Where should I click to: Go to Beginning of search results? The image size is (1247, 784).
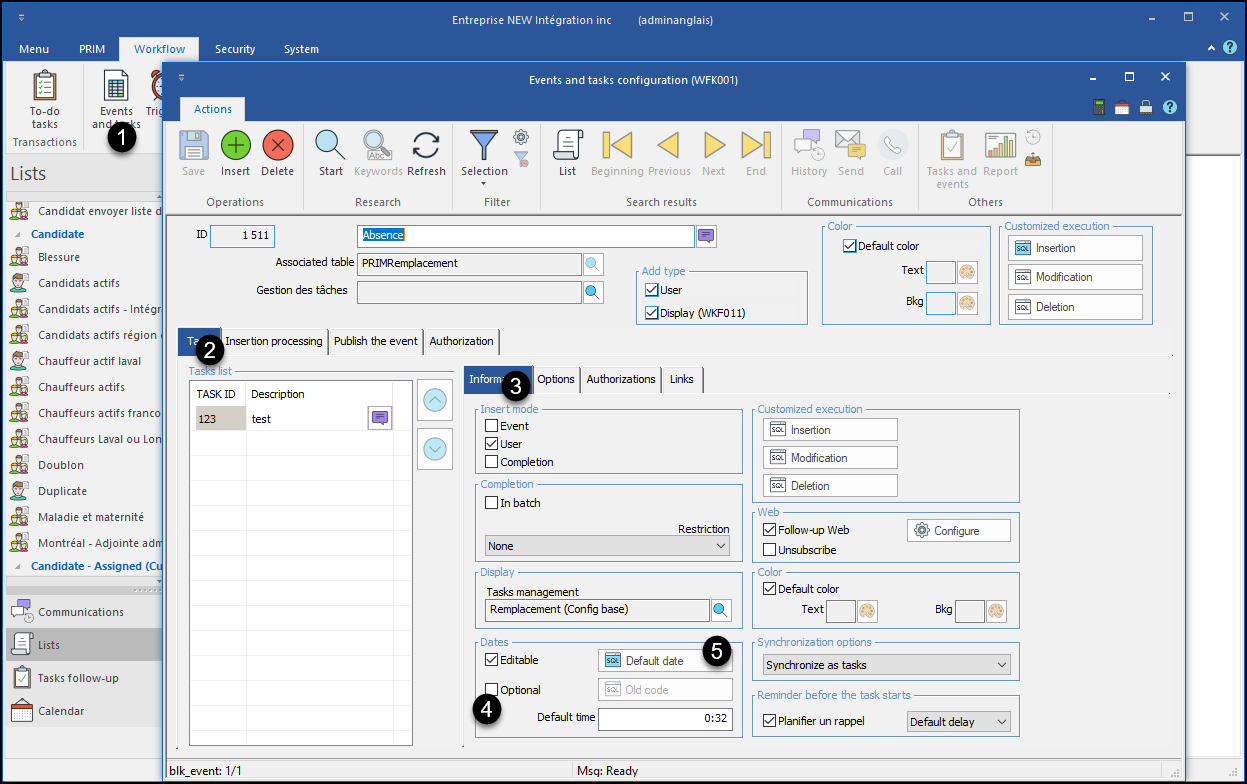(x=617, y=146)
